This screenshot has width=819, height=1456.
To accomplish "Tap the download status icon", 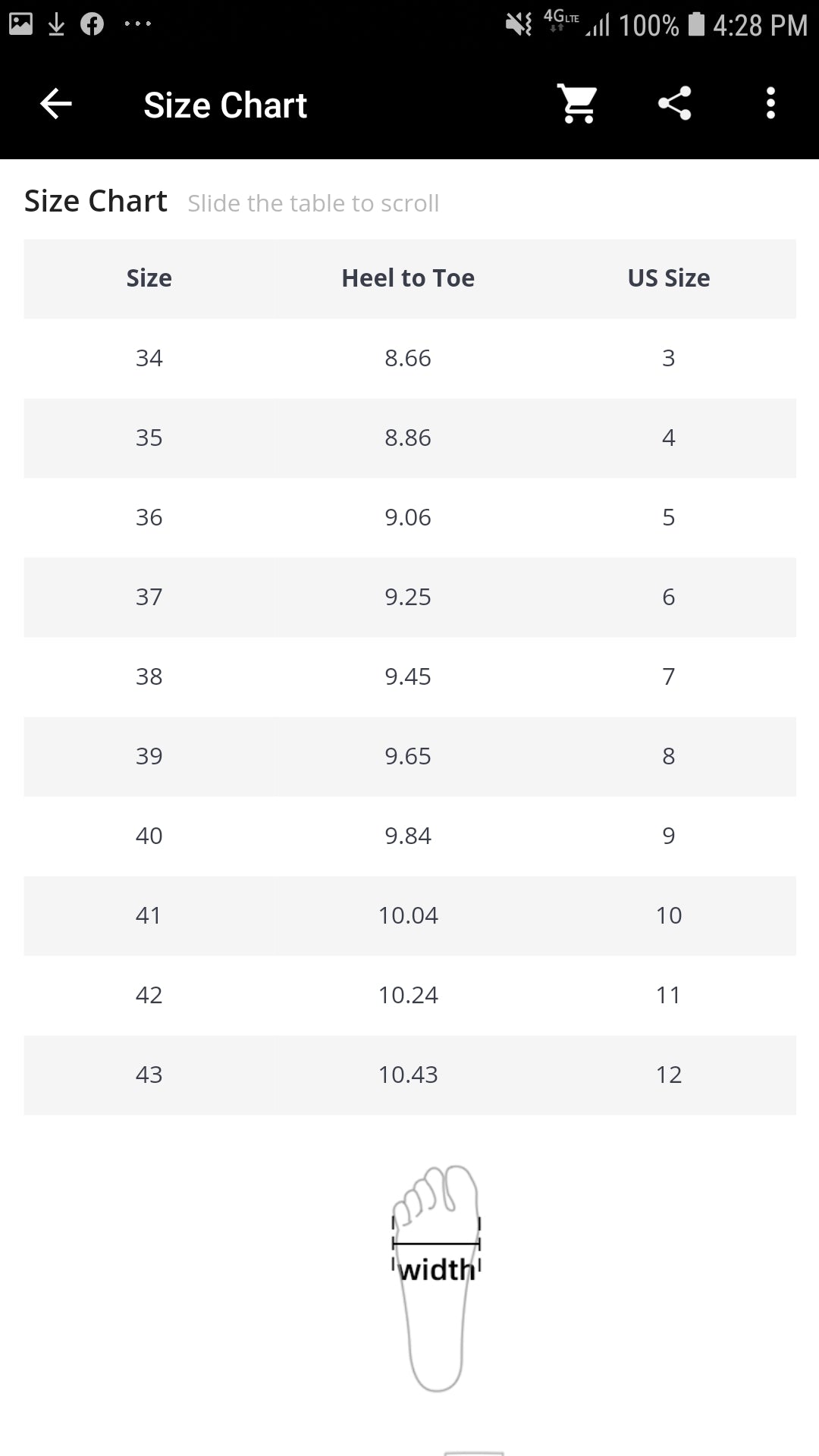I will tap(56, 24).
